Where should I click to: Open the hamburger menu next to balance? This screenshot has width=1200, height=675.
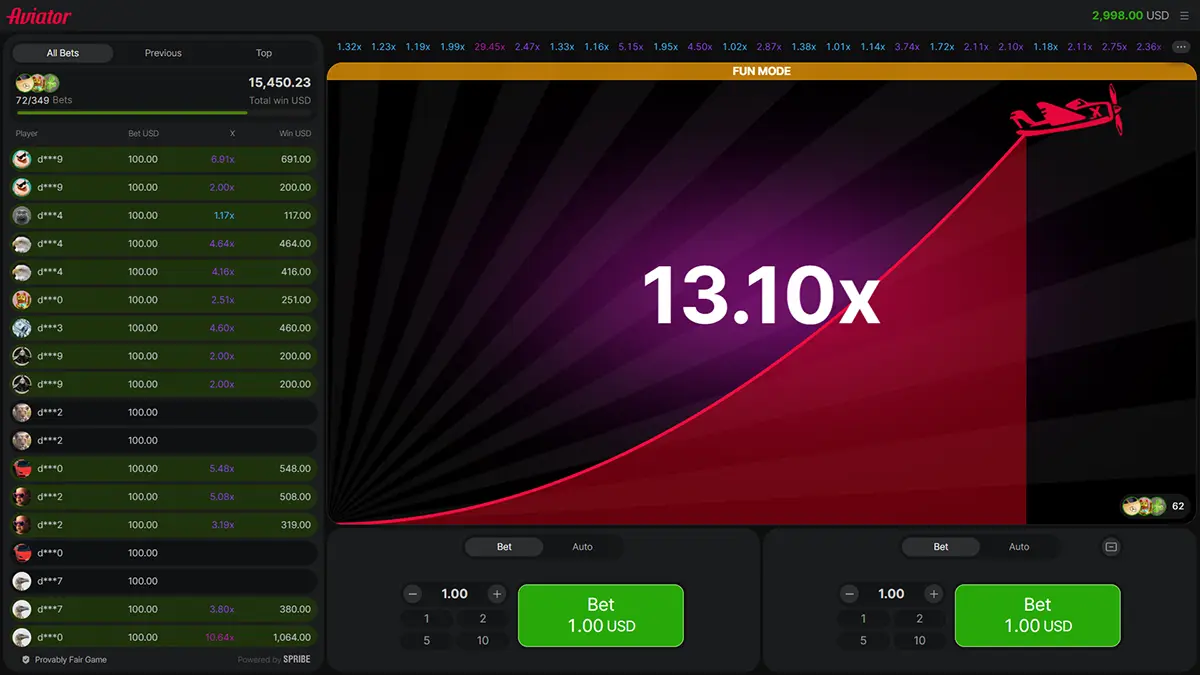coord(1184,16)
